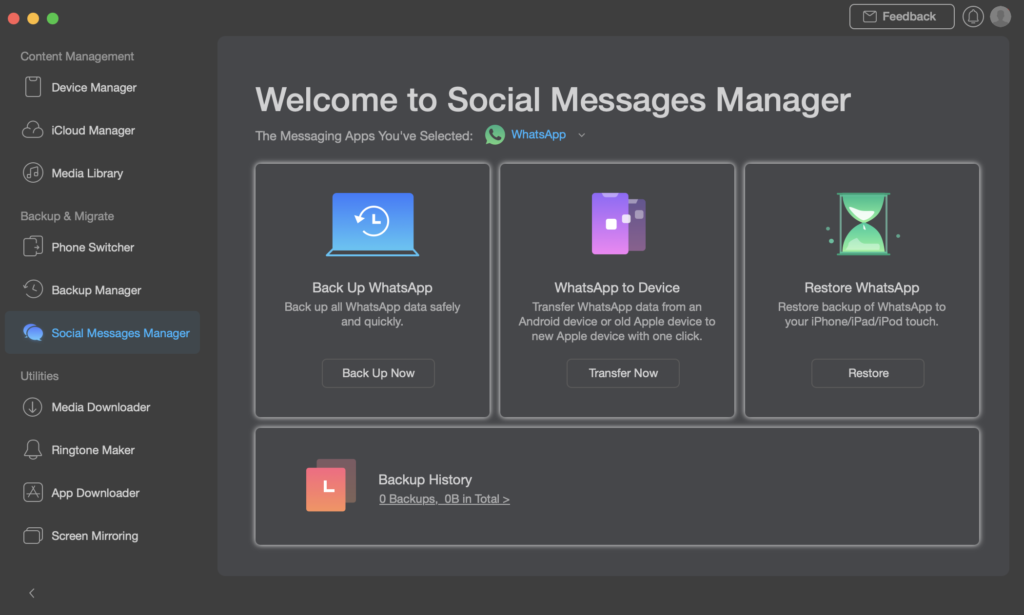Click the Backup Manager clock icon
This screenshot has width=1024, height=615.
point(33,290)
